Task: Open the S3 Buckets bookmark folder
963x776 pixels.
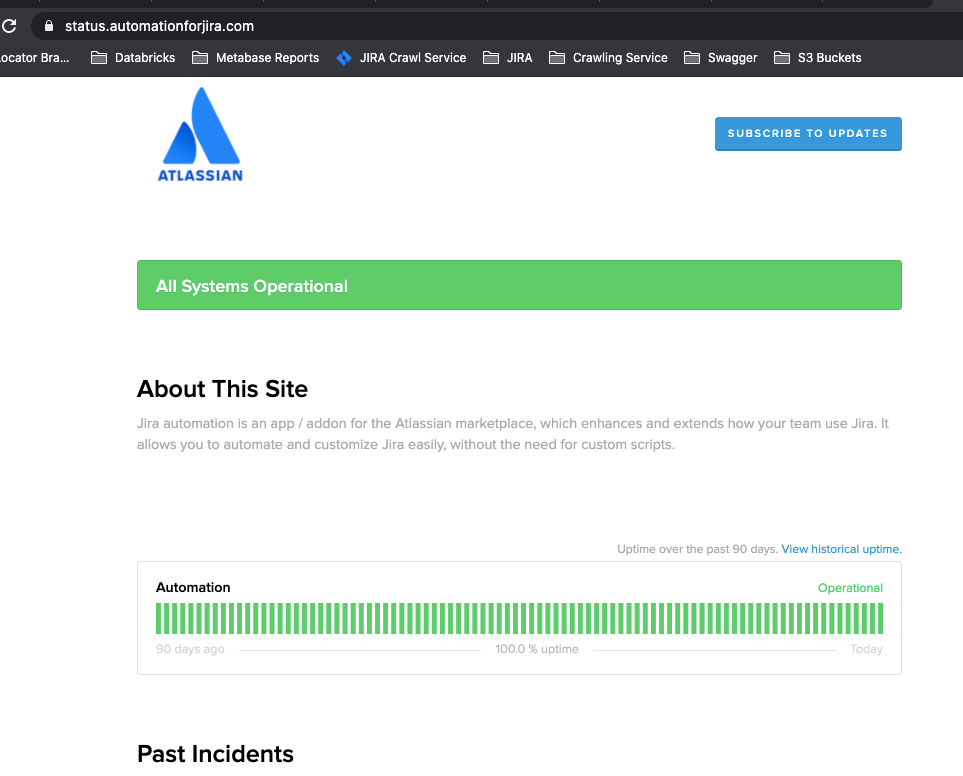Action: tap(817, 58)
